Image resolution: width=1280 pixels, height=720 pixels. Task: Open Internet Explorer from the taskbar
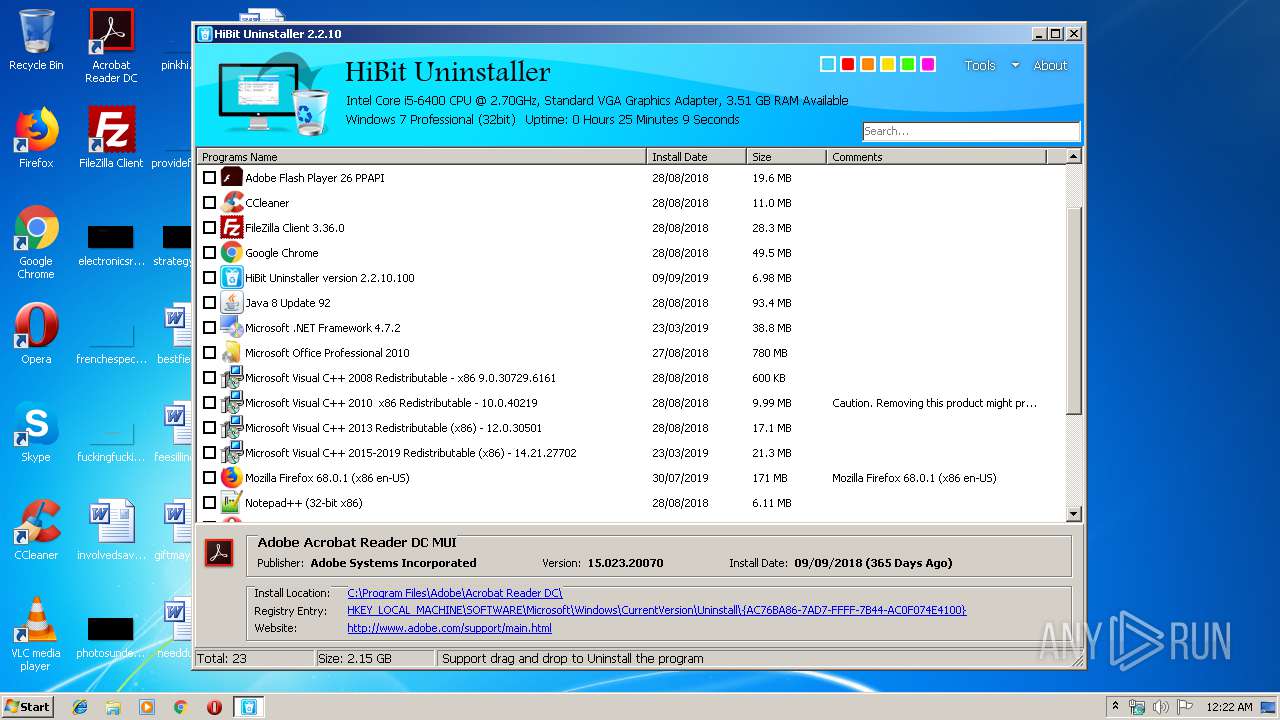click(x=80, y=707)
